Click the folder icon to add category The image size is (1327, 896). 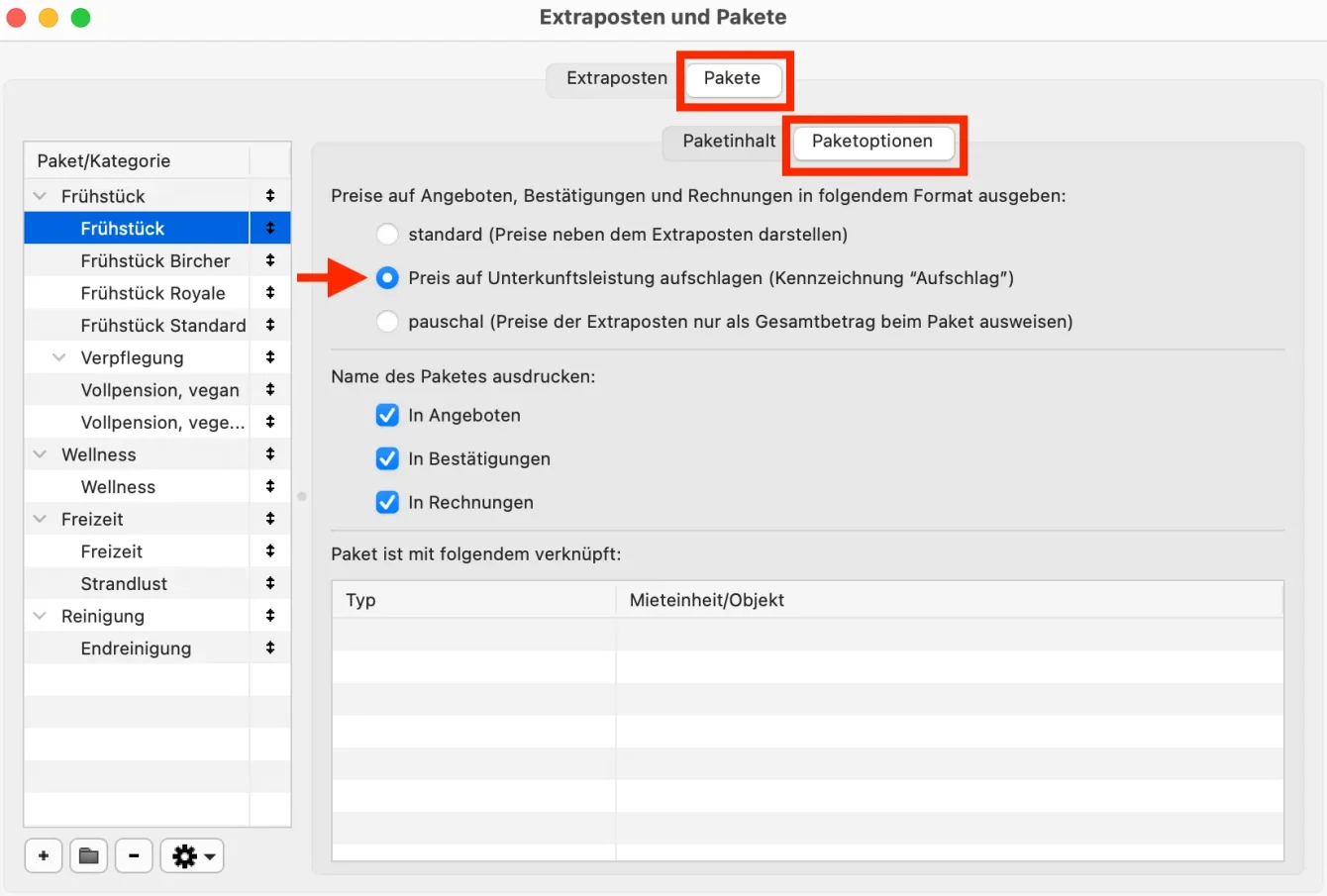(x=89, y=855)
